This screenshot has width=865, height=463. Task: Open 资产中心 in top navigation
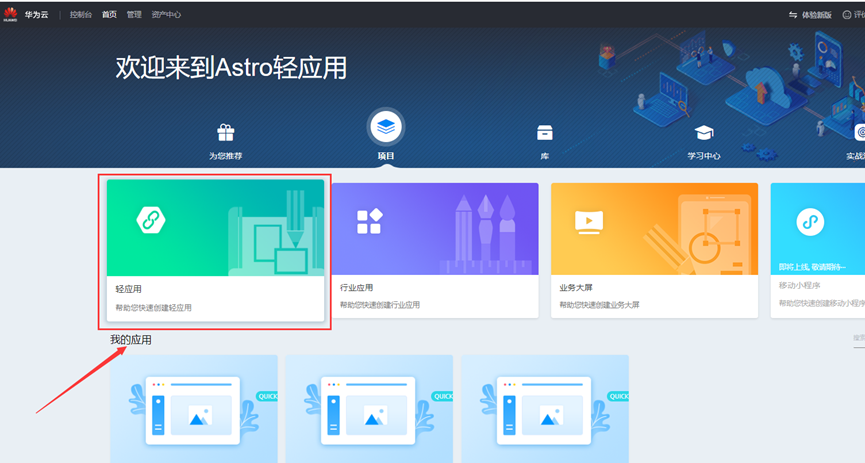tap(166, 14)
